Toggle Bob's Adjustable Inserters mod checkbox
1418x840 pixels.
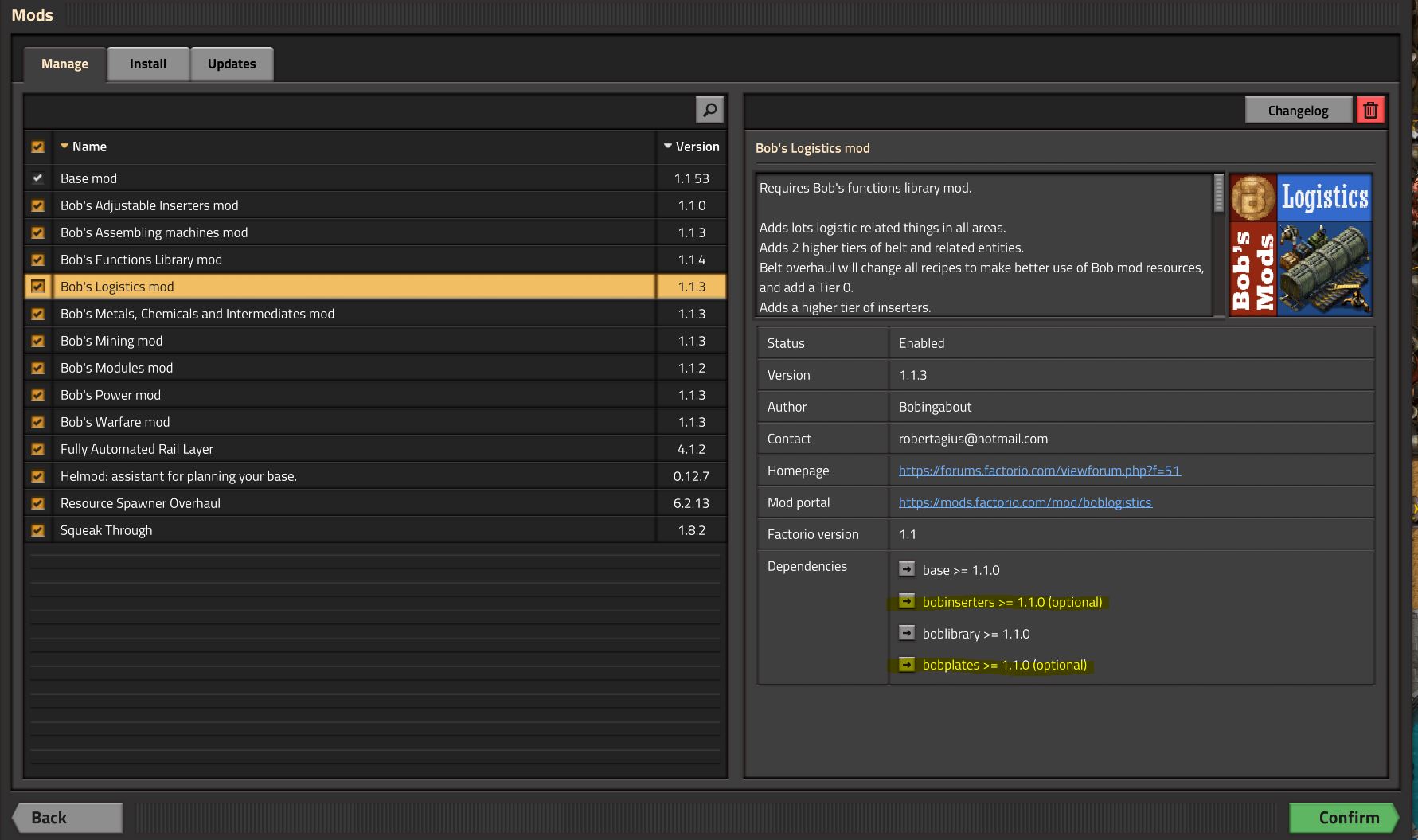pos(37,205)
